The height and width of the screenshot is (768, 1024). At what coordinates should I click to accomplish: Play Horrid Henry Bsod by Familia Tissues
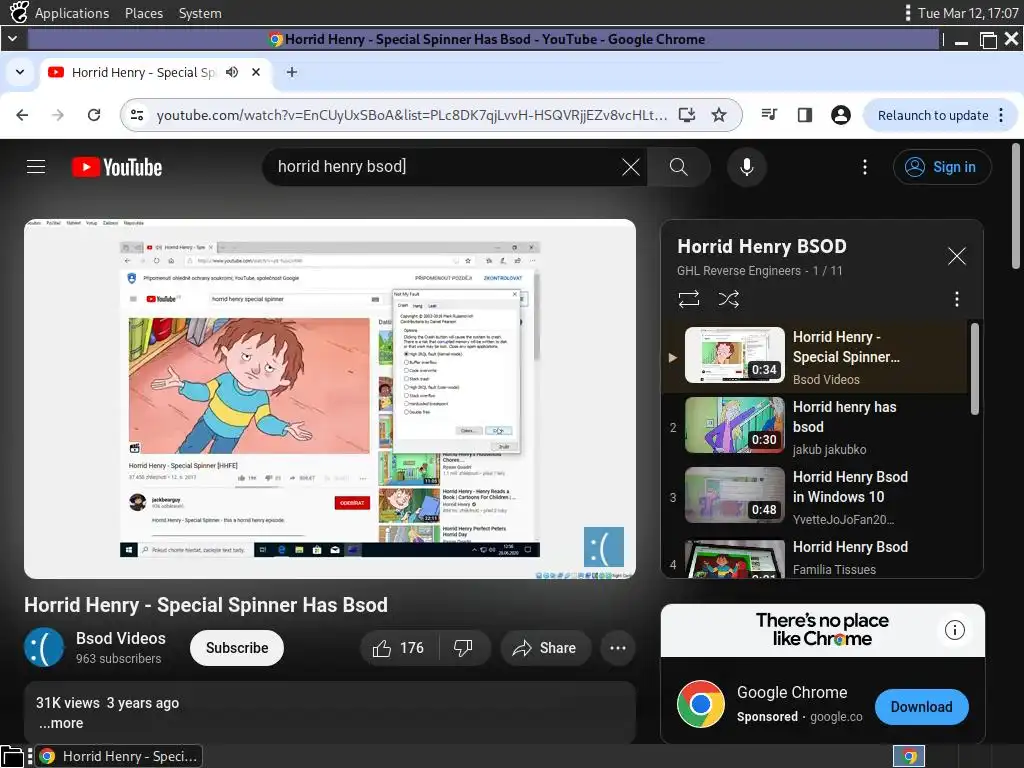(x=814, y=557)
